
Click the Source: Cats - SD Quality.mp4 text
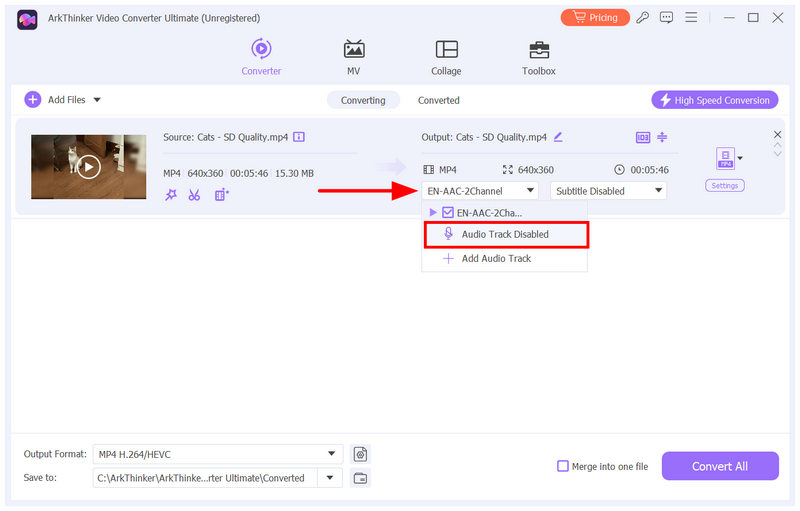pyautogui.click(x=226, y=137)
